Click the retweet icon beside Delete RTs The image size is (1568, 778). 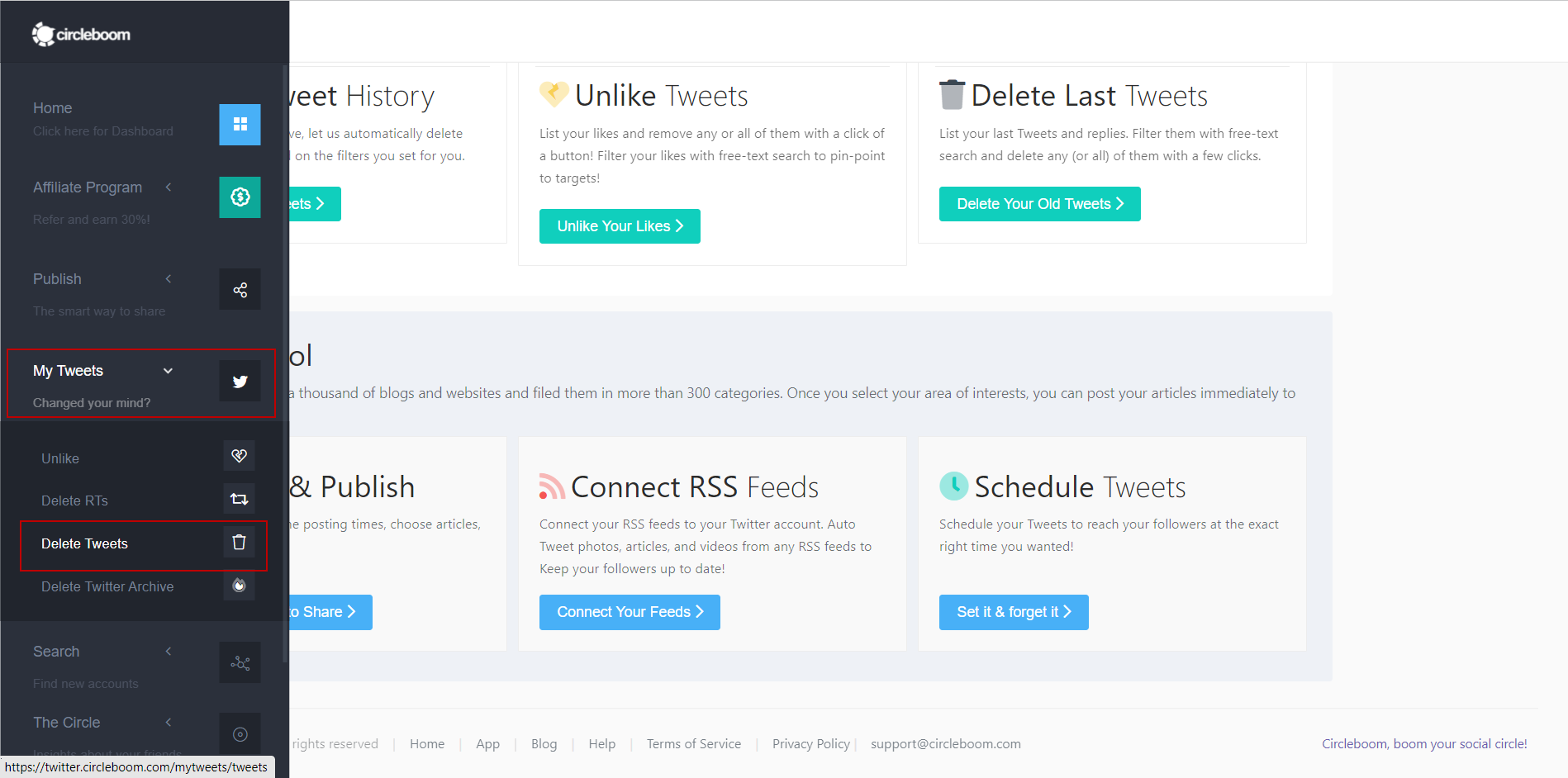click(239, 499)
